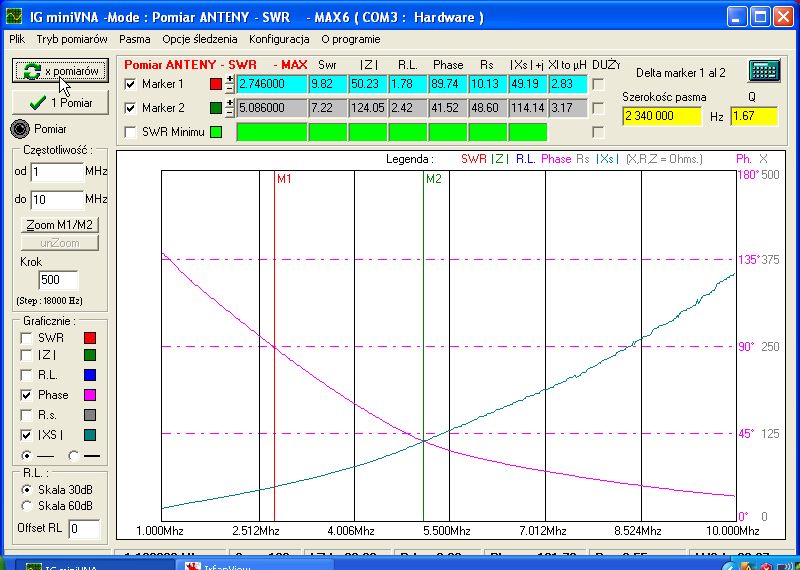The height and width of the screenshot is (570, 800).
Task: Choose the thick line style radio button
Action: [74, 455]
